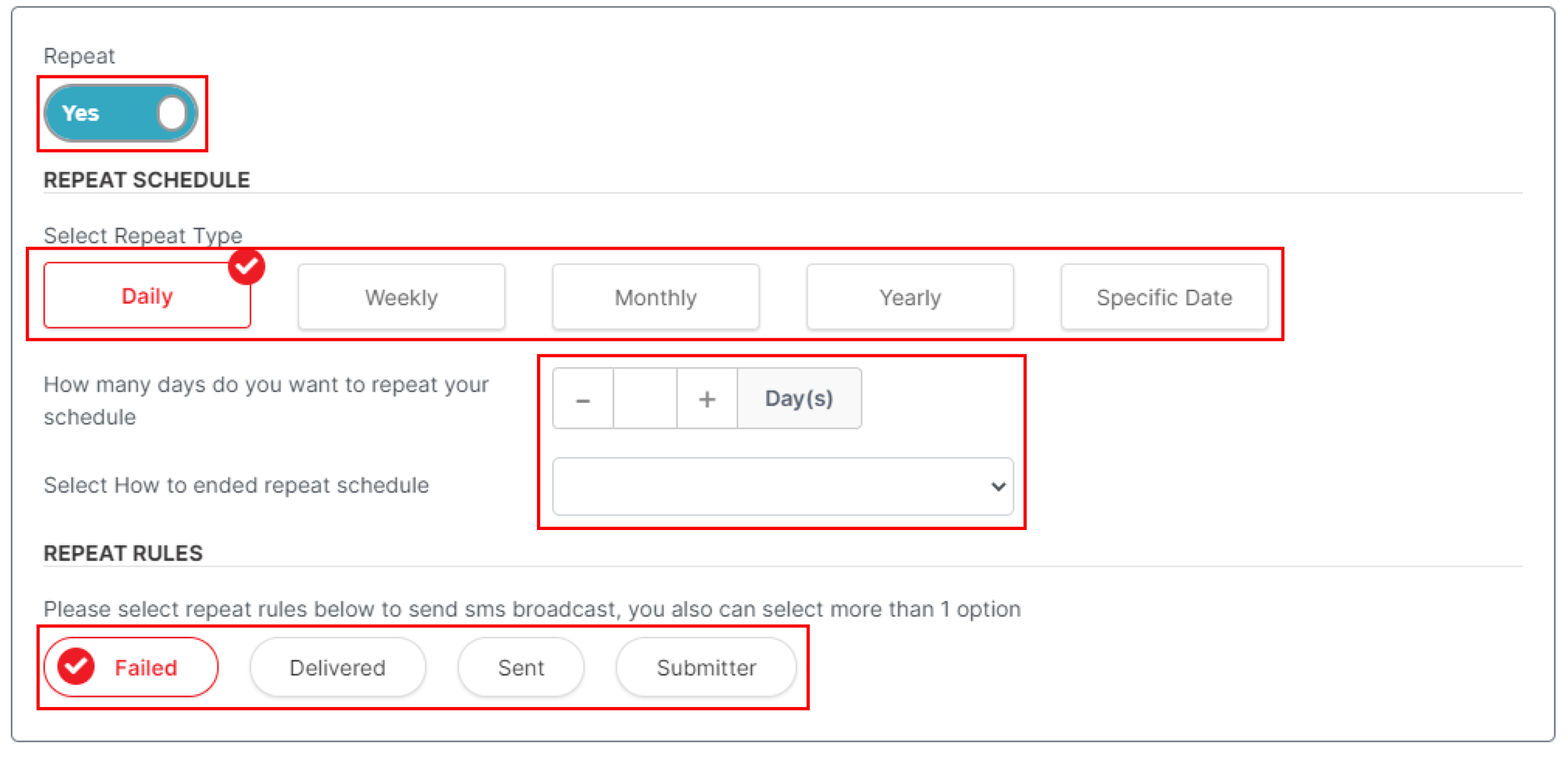Screen dimensions: 1568x758
Task: Select the Weekly repeat type
Action: pos(401,297)
